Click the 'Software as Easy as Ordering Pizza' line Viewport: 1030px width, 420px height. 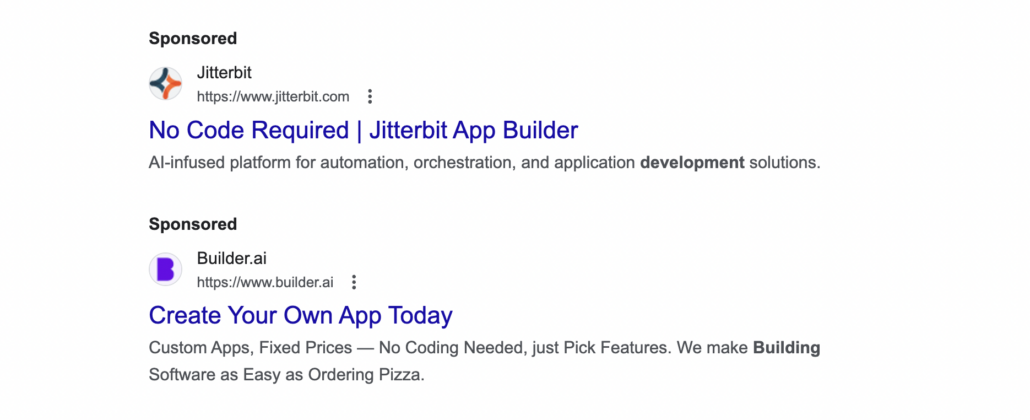click(x=287, y=376)
